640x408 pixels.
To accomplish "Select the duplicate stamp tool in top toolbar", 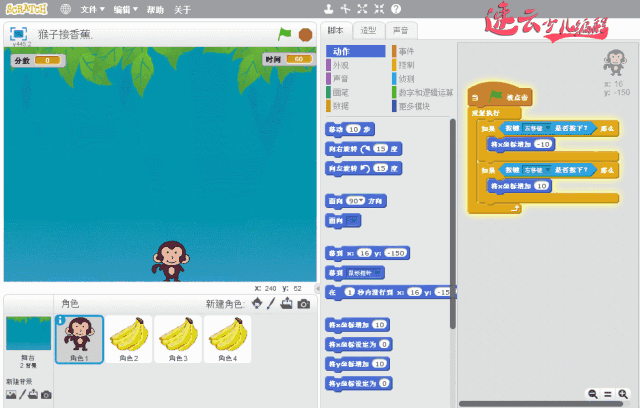I will [x=328, y=9].
